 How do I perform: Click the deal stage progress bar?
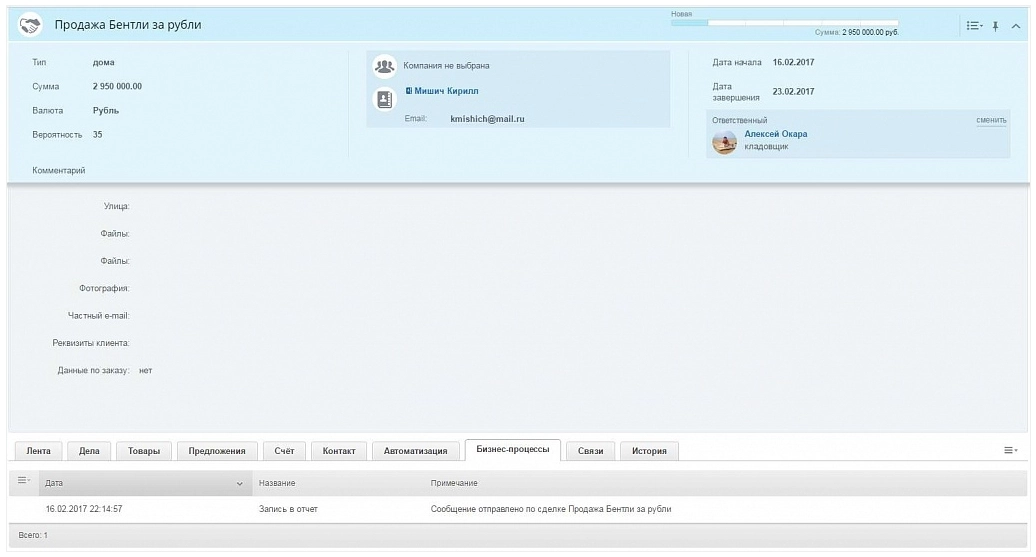[784, 22]
